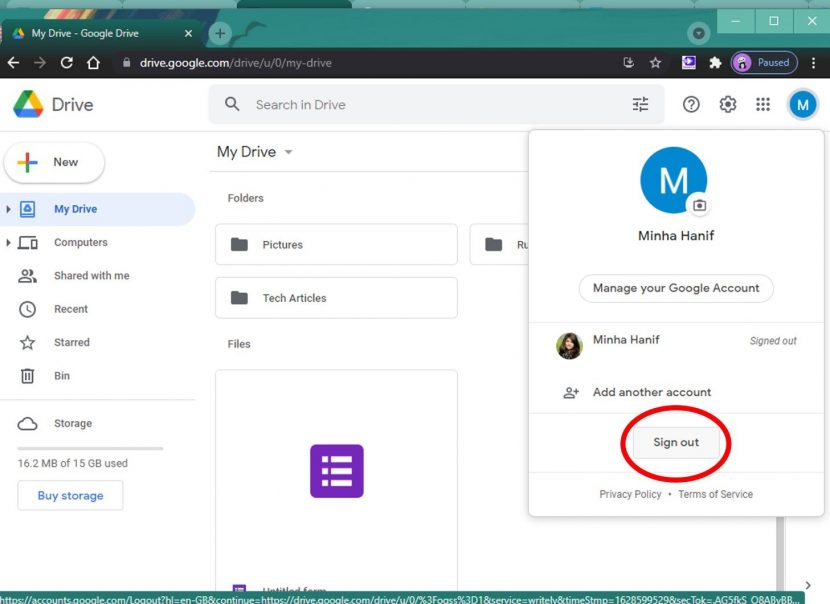Viewport: 830px width, 604px height.
Task: Open search options filter icon
Action: coord(640,104)
